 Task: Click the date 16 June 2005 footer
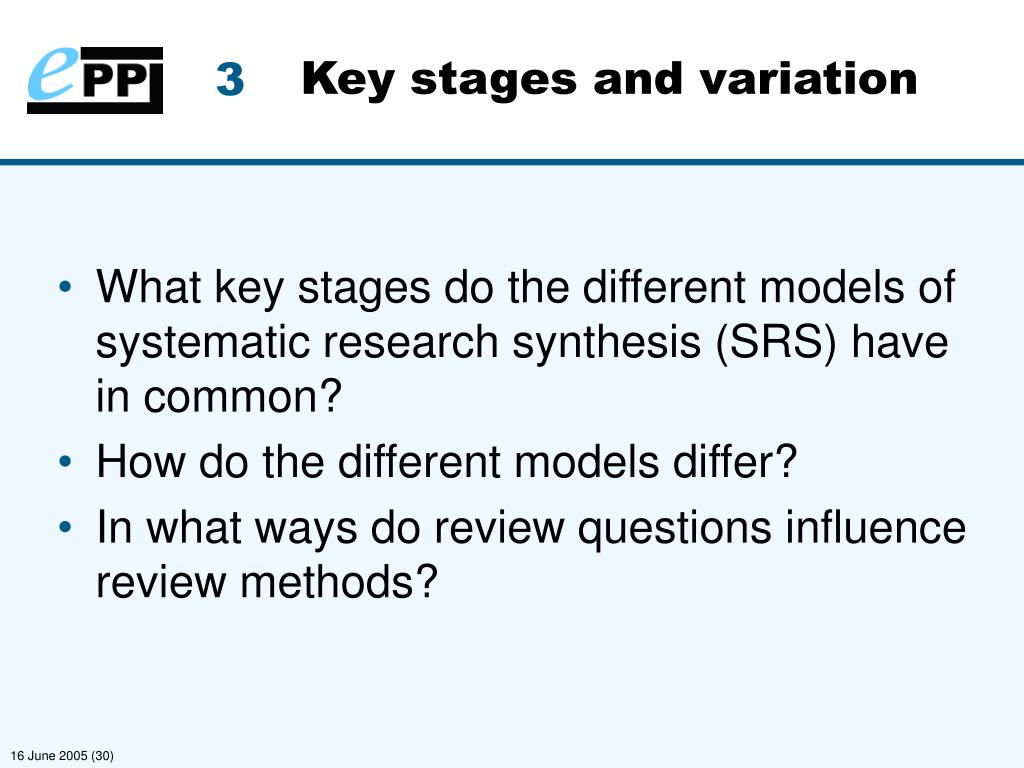[x=49, y=756]
